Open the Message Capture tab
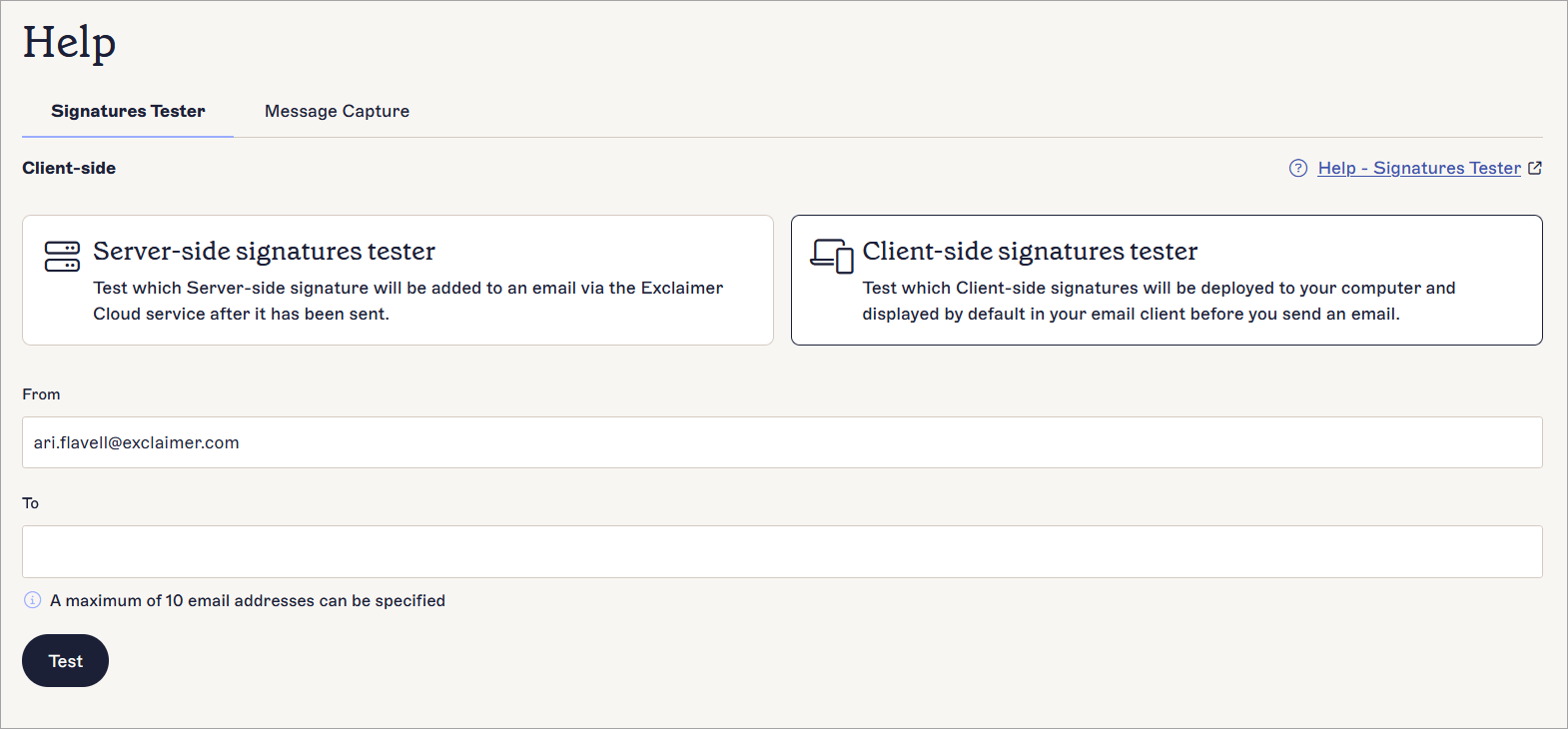Viewport: 1568px width, 729px height. pyautogui.click(x=337, y=111)
